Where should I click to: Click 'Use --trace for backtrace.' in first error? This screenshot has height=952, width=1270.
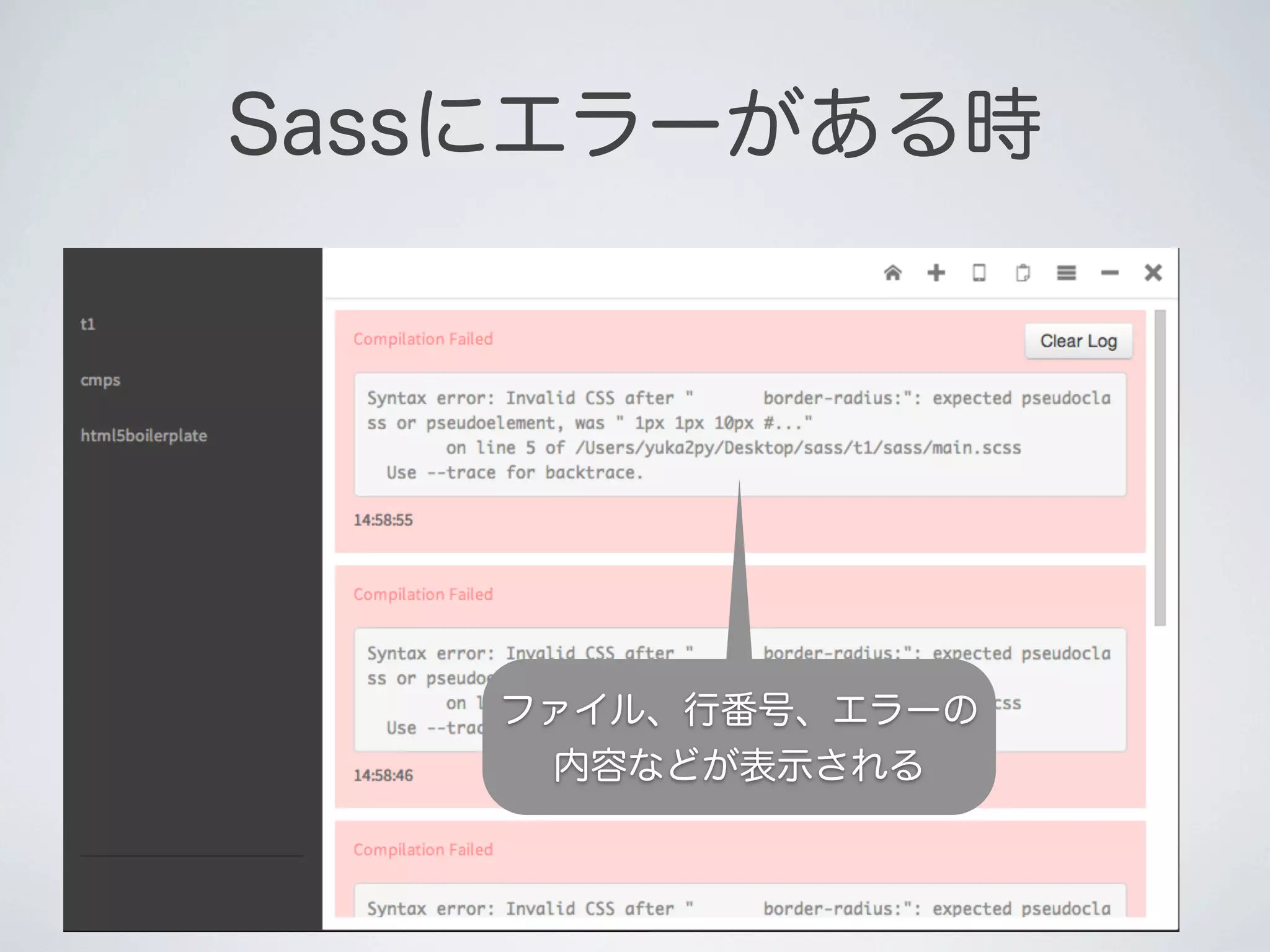click(515, 473)
